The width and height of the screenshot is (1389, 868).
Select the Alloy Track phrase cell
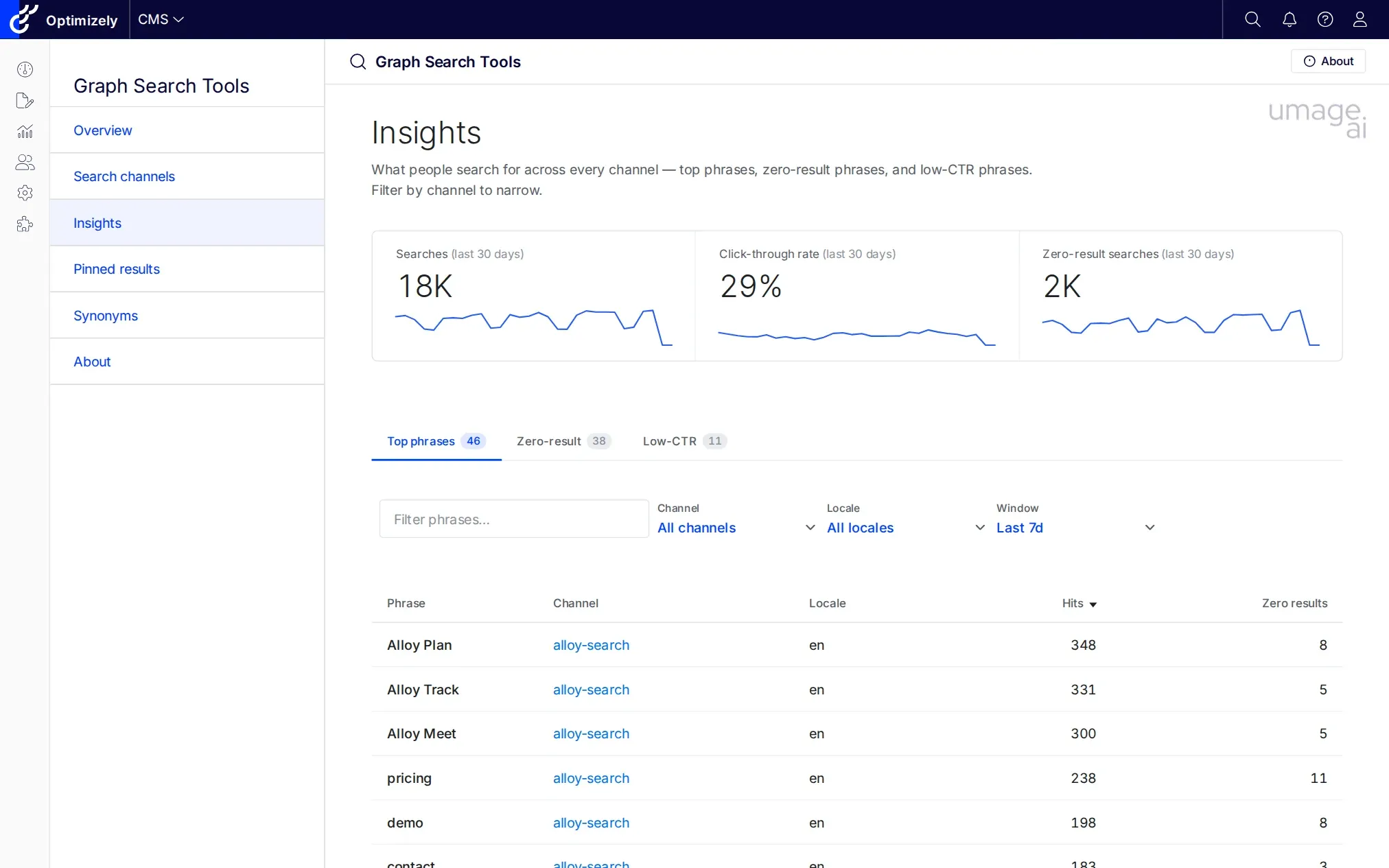coord(423,690)
